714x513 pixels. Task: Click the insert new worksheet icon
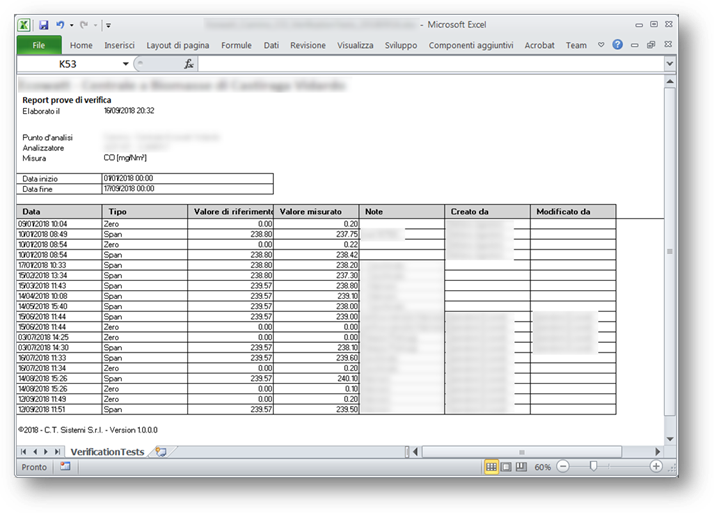[x=161, y=452]
